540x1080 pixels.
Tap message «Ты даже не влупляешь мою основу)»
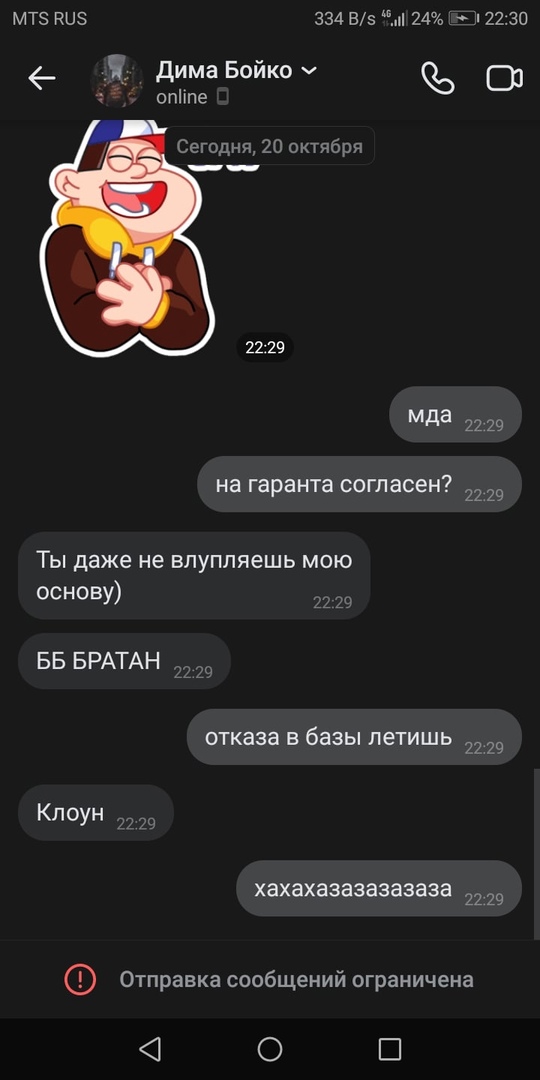pyautogui.click(x=194, y=576)
